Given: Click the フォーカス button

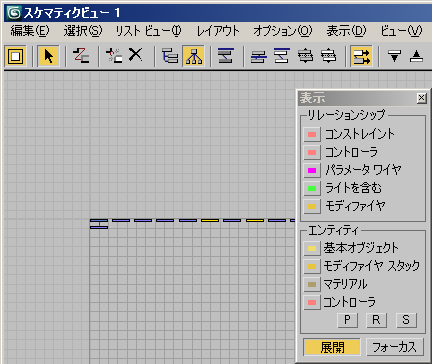Looking at the screenshot, I should (395, 347).
